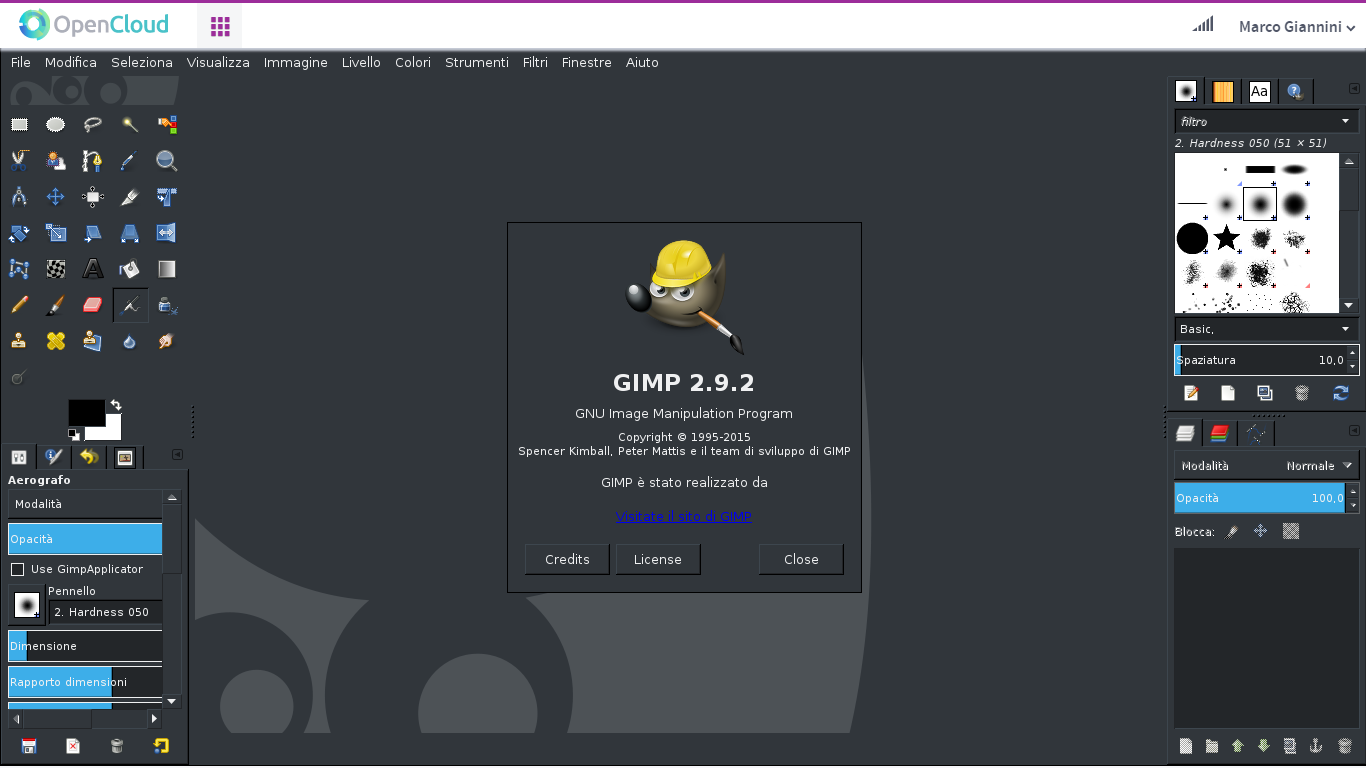Select the Blend gradient tool

167,269
